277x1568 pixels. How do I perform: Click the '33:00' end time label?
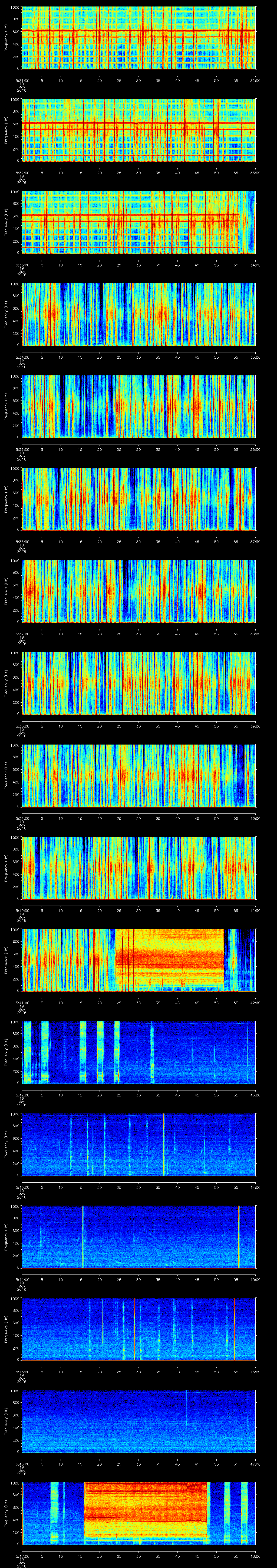(255, 173)
